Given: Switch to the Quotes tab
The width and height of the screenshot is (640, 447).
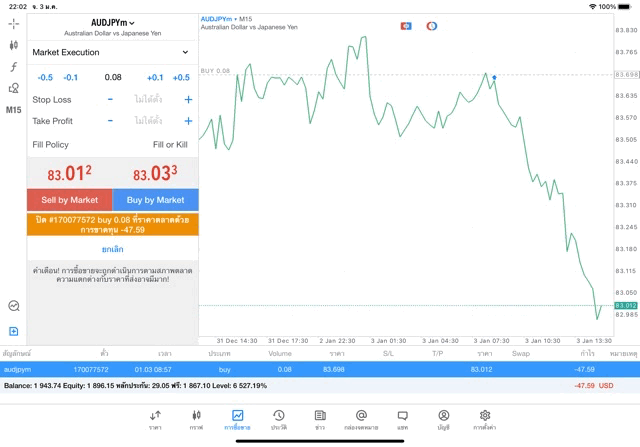Looking at the screenshot, I should point(155,419).
